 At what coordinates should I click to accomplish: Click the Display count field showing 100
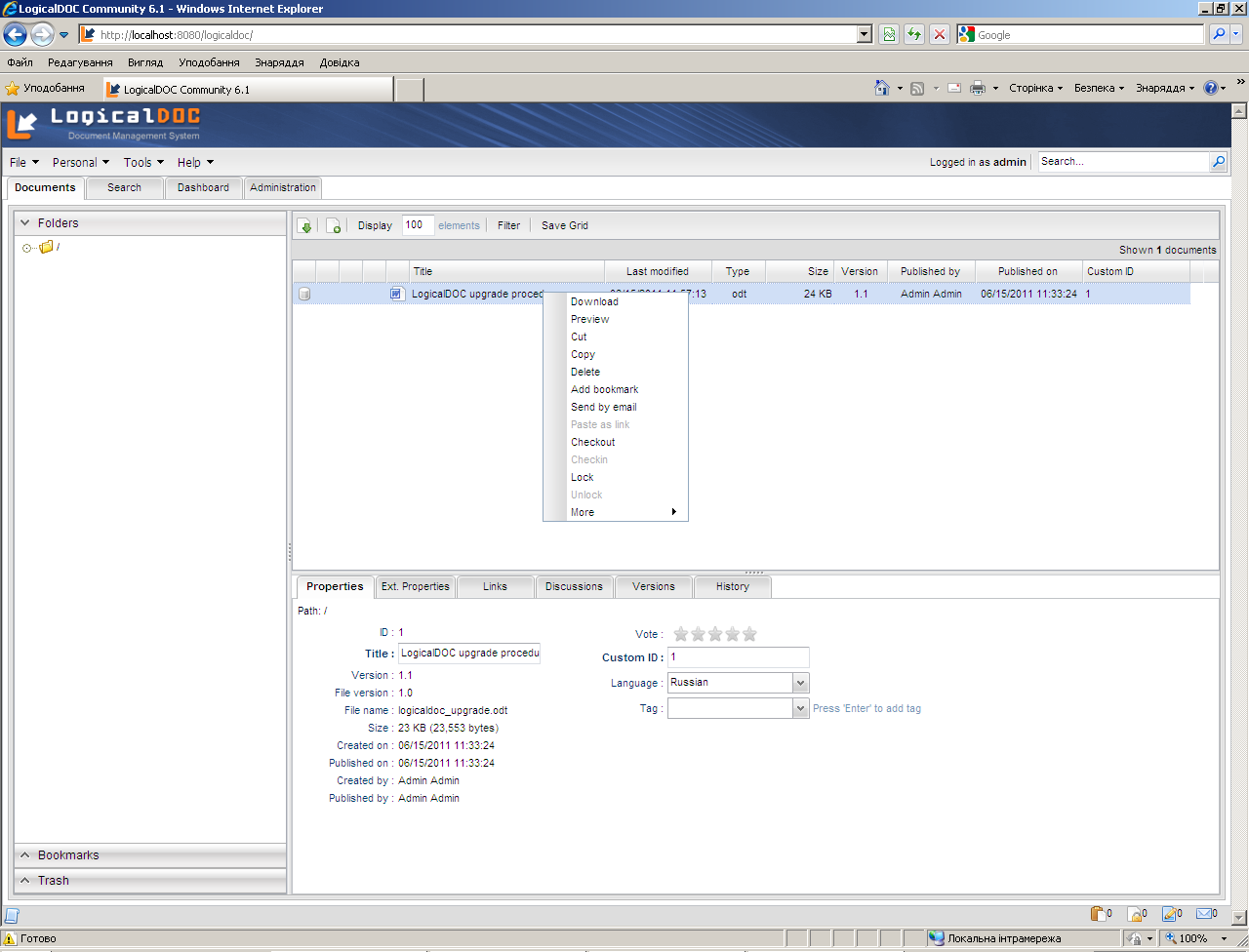click(x=418, y=225)
